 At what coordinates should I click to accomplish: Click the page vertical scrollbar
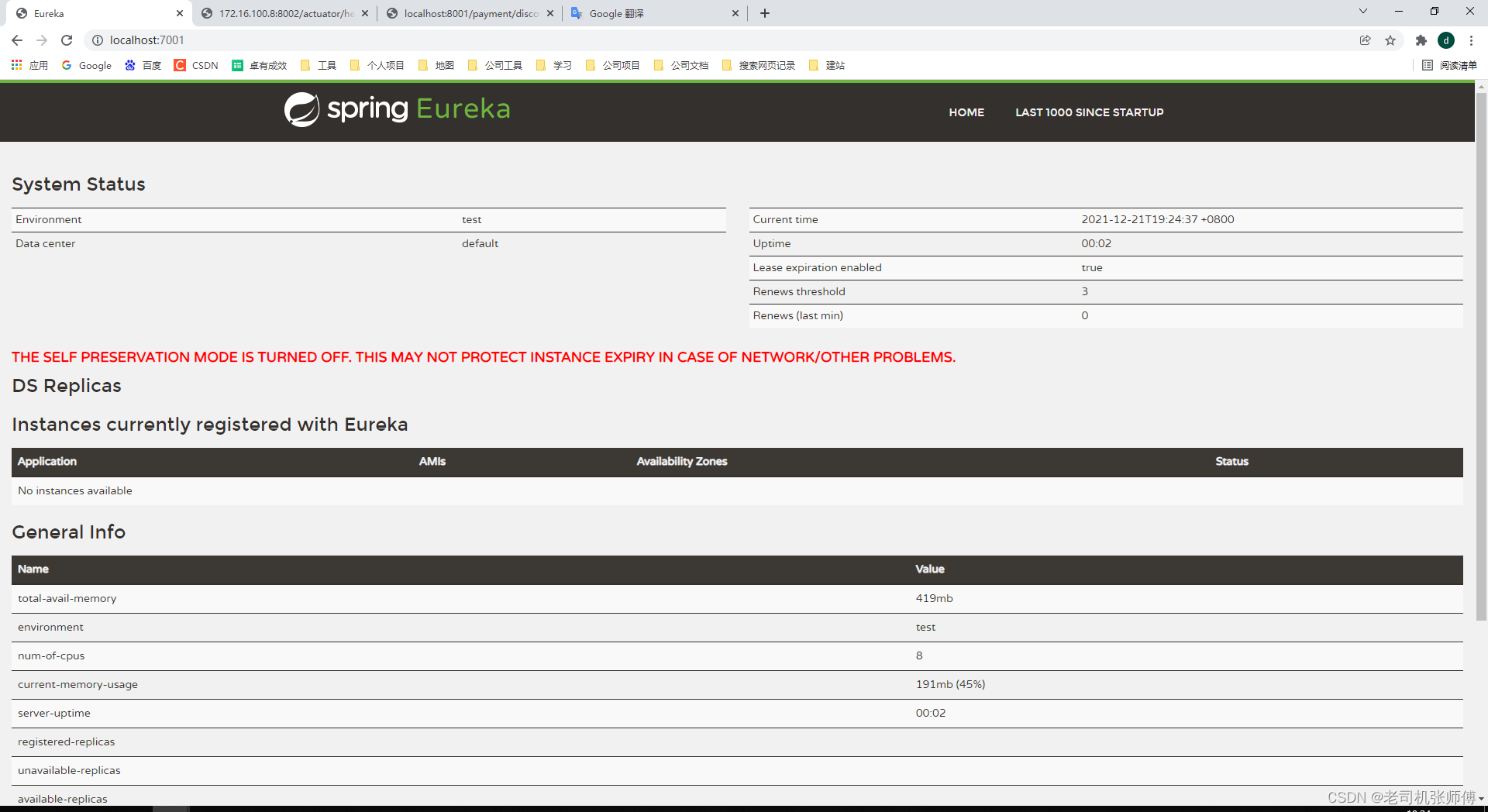[1481, 356]
